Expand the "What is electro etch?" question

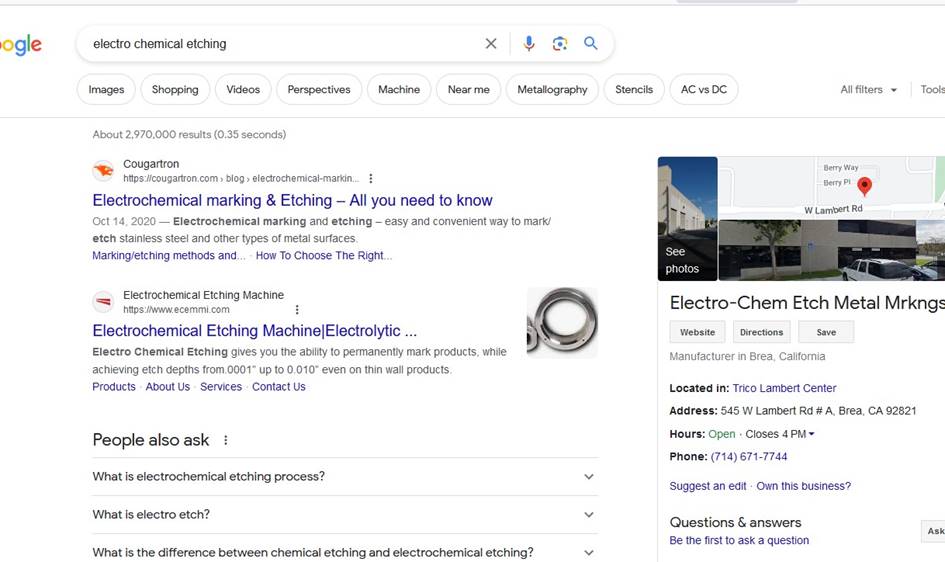pos(345,514)
